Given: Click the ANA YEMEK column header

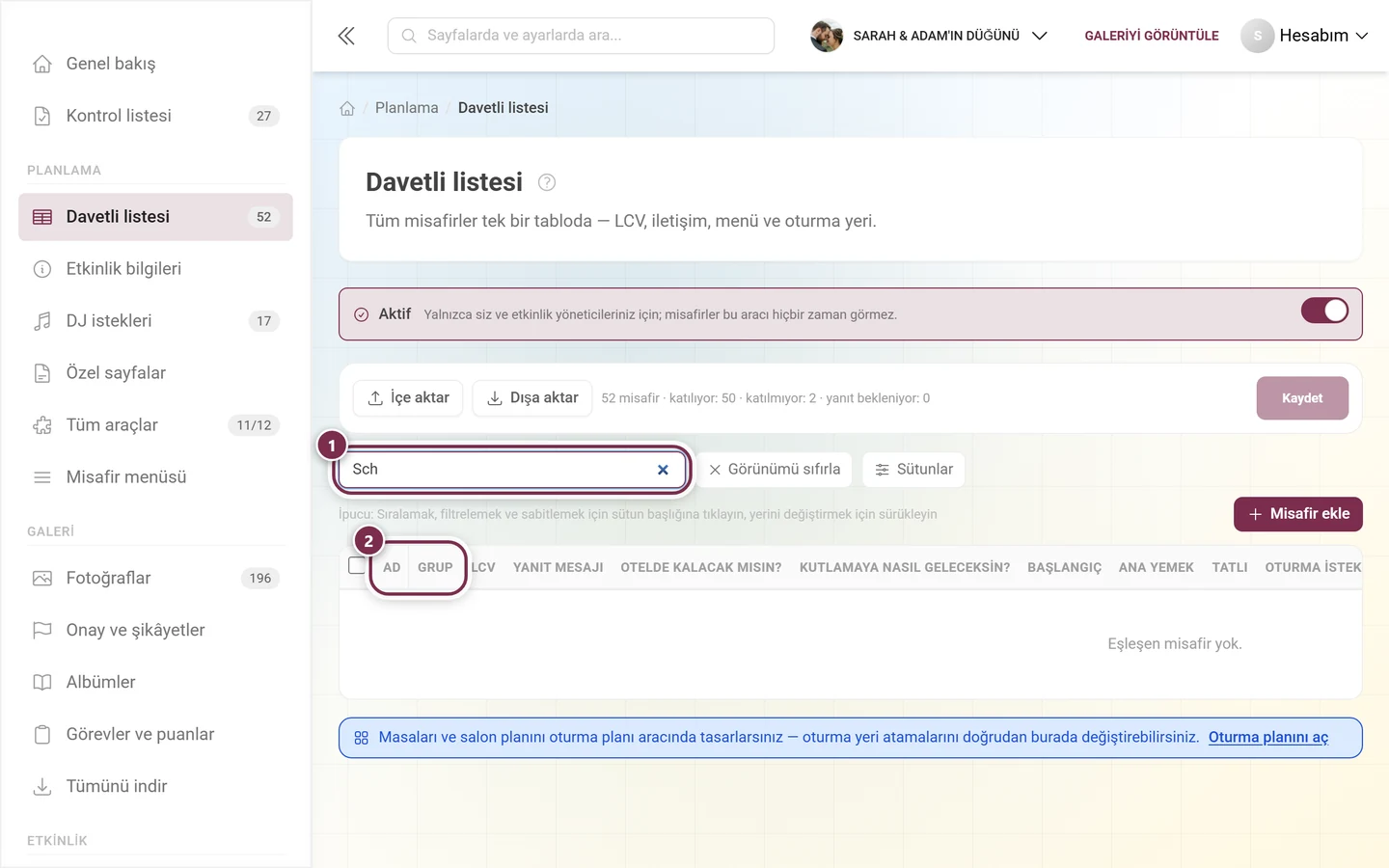Looking at the screenshot, I should (x=1157, y=568).
